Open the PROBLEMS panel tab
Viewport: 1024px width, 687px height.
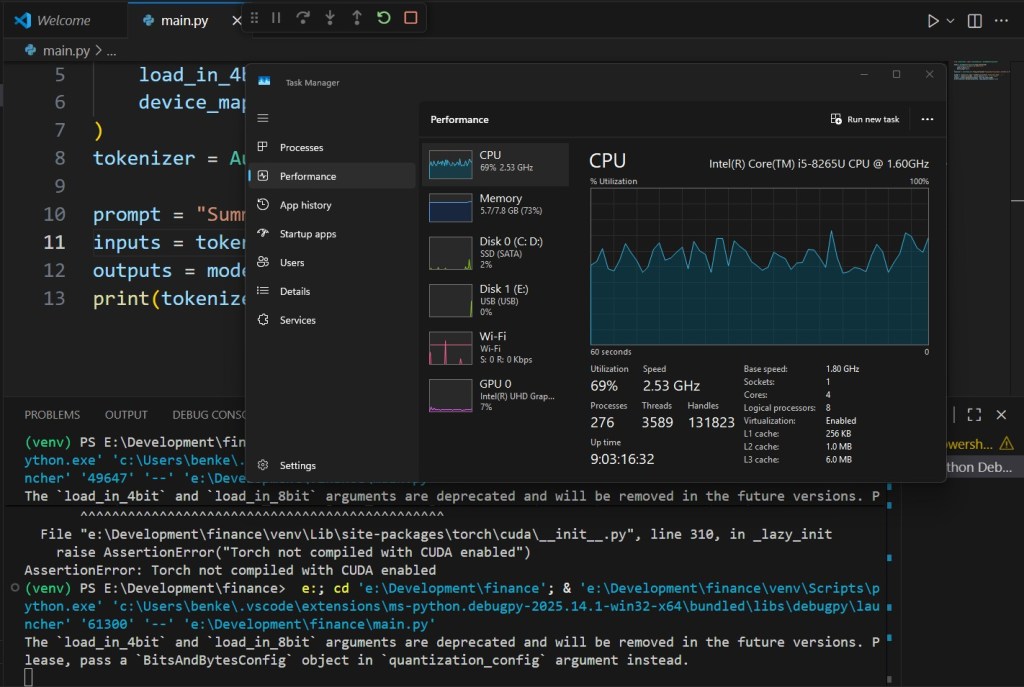click(x=52, y=415)
